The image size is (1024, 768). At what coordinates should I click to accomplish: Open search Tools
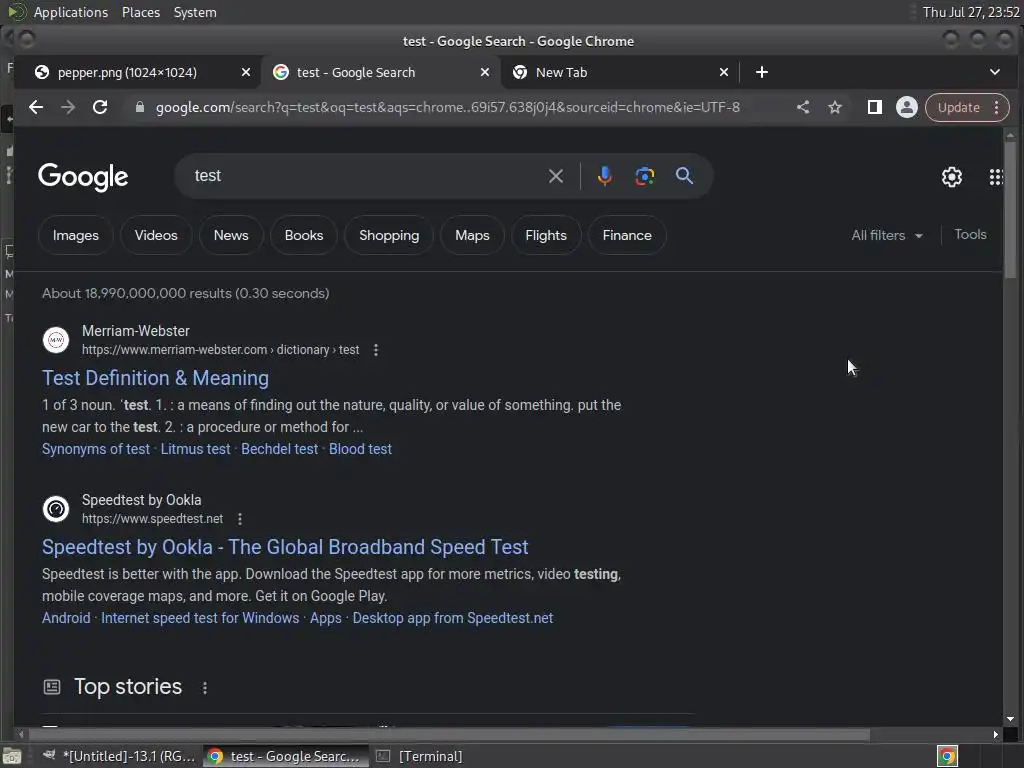(x=970, y=234)
